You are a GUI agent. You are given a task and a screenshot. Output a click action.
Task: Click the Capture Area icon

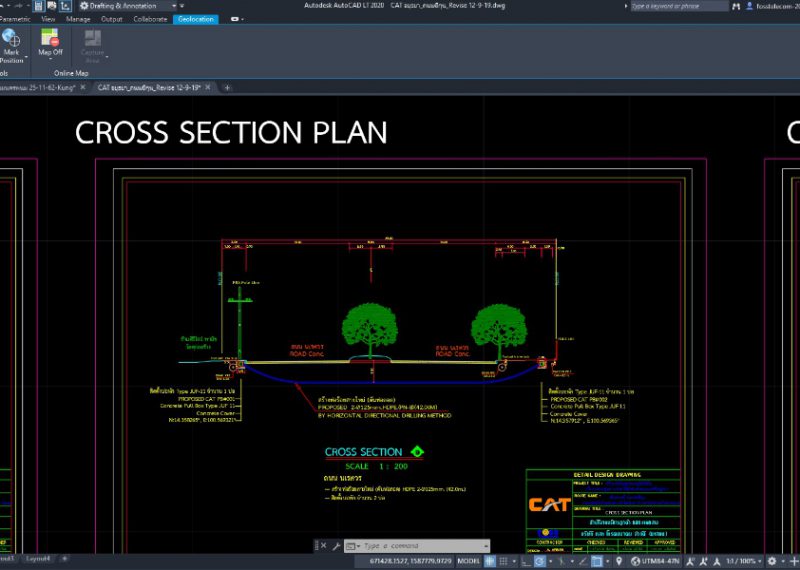click(92, 38)
